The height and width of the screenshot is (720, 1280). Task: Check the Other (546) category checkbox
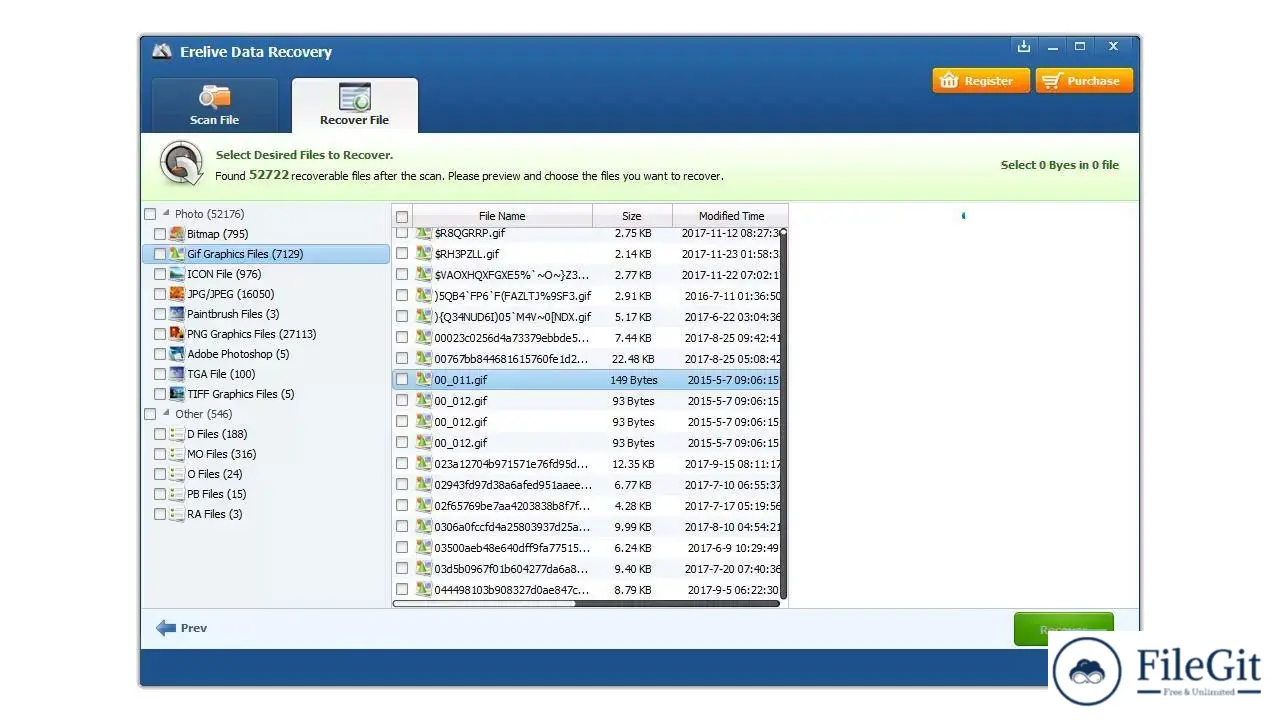(x=150, y=414)
